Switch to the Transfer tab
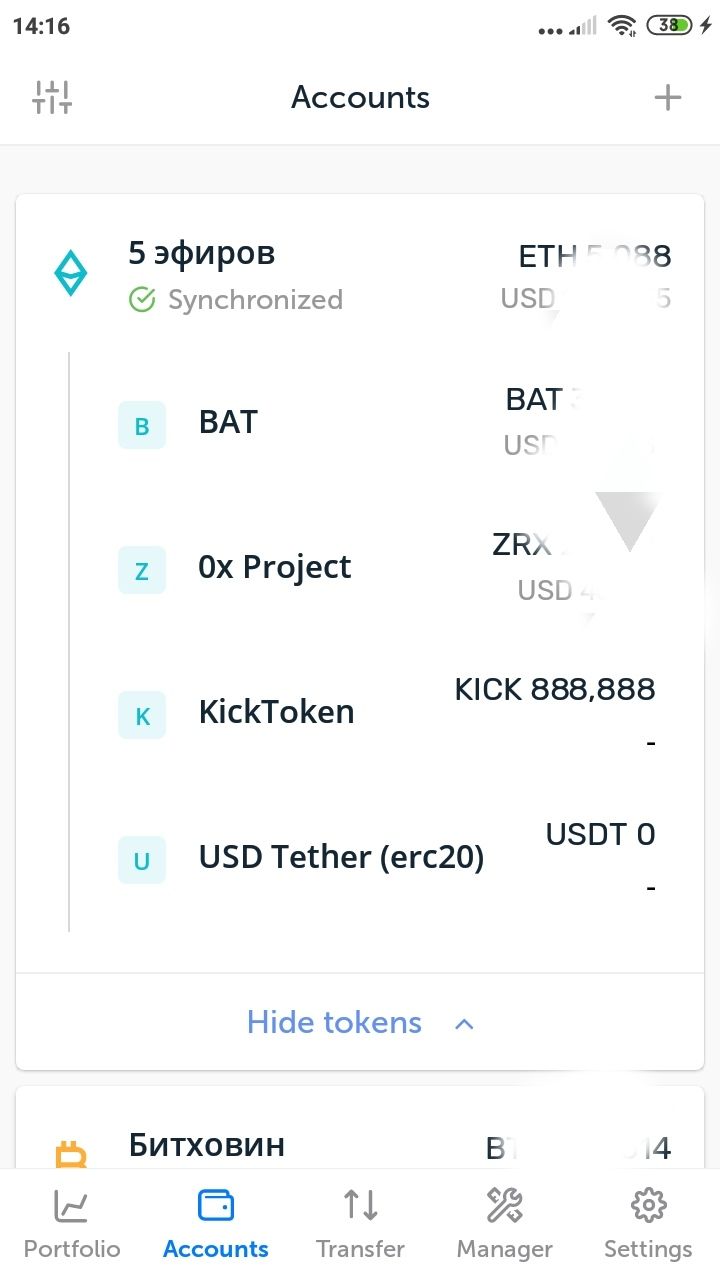This screenshot has width=720, height=1280. click(x=360, y=1223)
